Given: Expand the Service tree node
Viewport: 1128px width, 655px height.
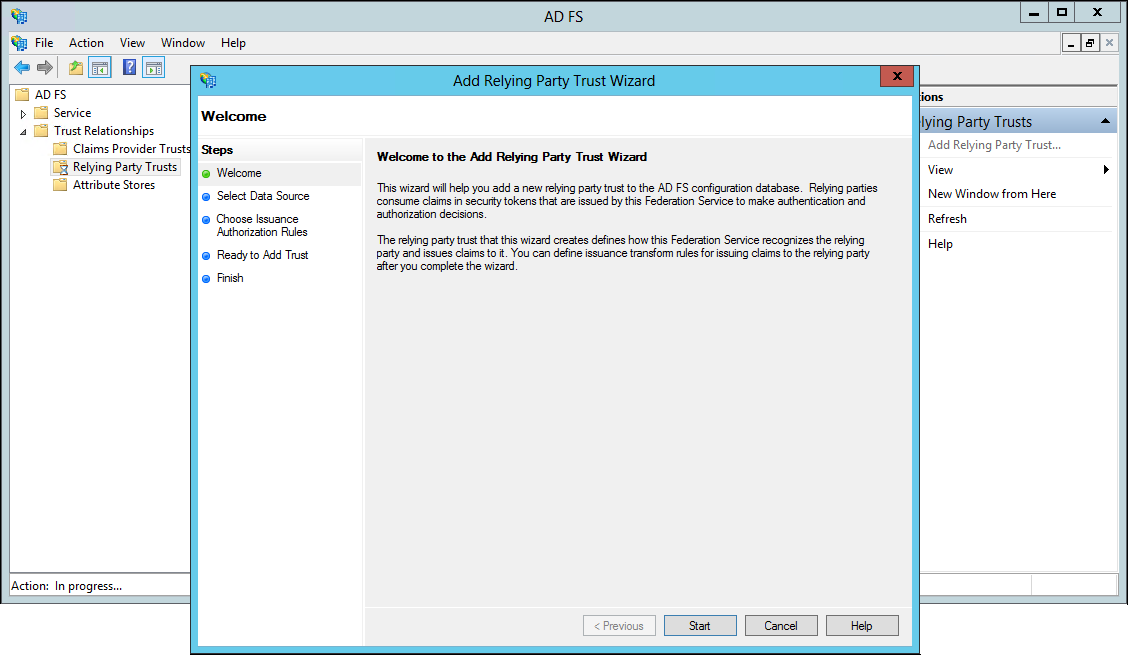Looking at the screenshot, I should (23, 114).
